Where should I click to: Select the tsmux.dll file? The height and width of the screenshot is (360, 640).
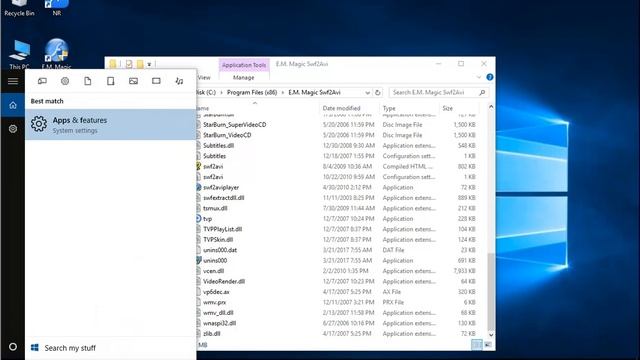pos(215,208)
